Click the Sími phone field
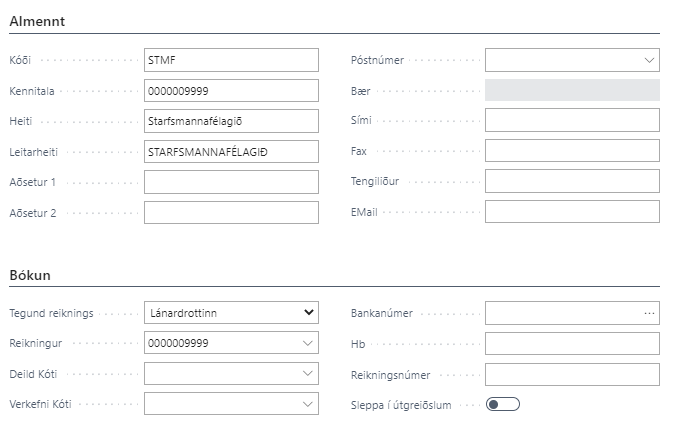 point(572,121)
